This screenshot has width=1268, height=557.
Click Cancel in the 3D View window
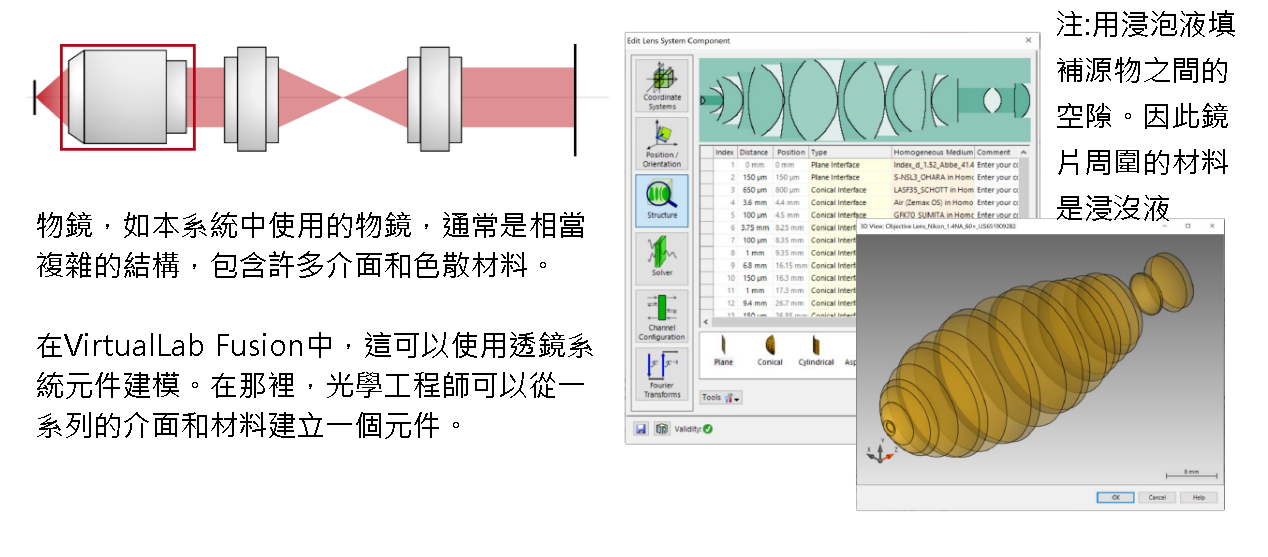coord(1156,497)
